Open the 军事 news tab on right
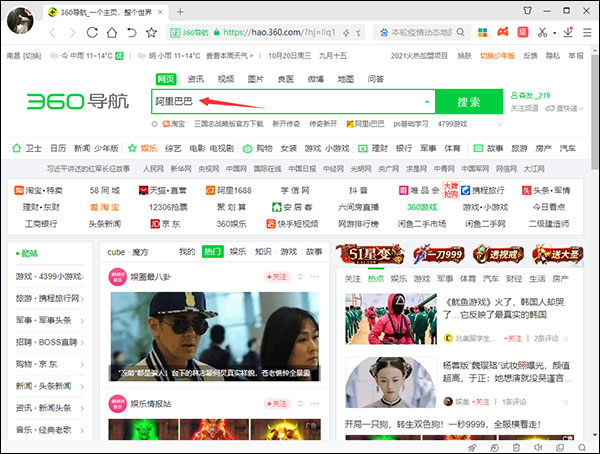 coord(445,279)
